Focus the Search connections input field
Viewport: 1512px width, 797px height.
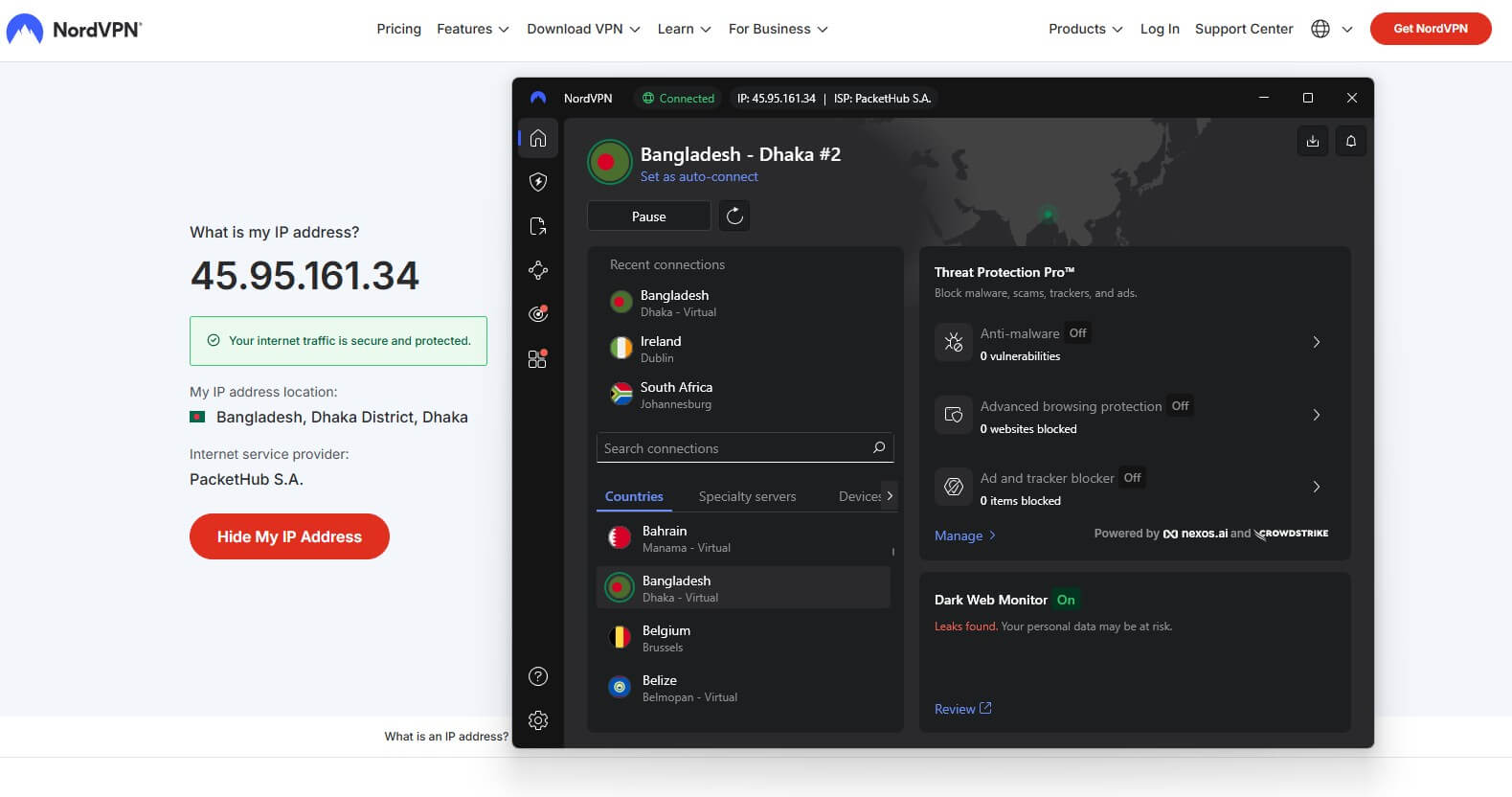tap(745, 447)
